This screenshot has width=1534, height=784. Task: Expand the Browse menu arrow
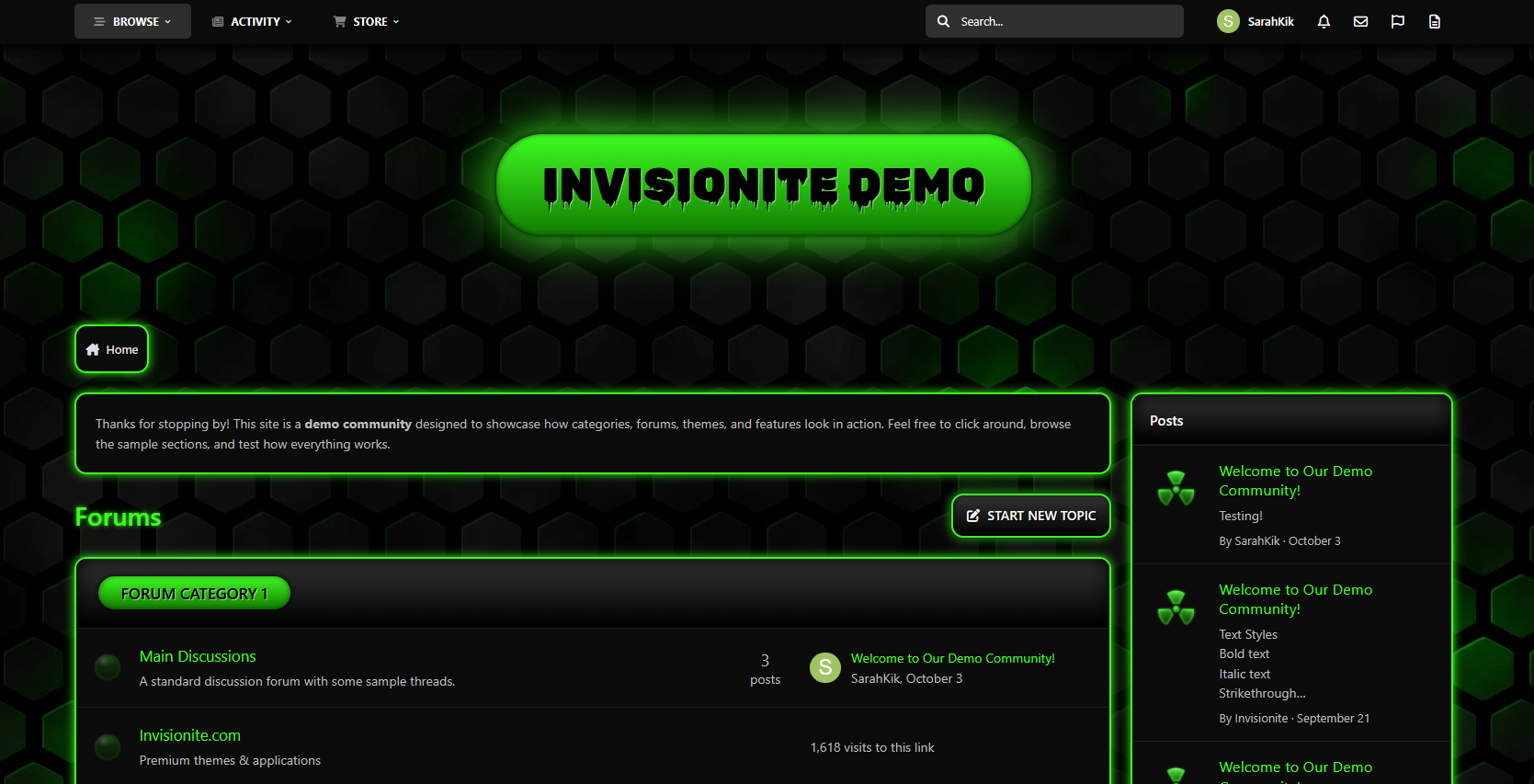[x=167, y=21]
